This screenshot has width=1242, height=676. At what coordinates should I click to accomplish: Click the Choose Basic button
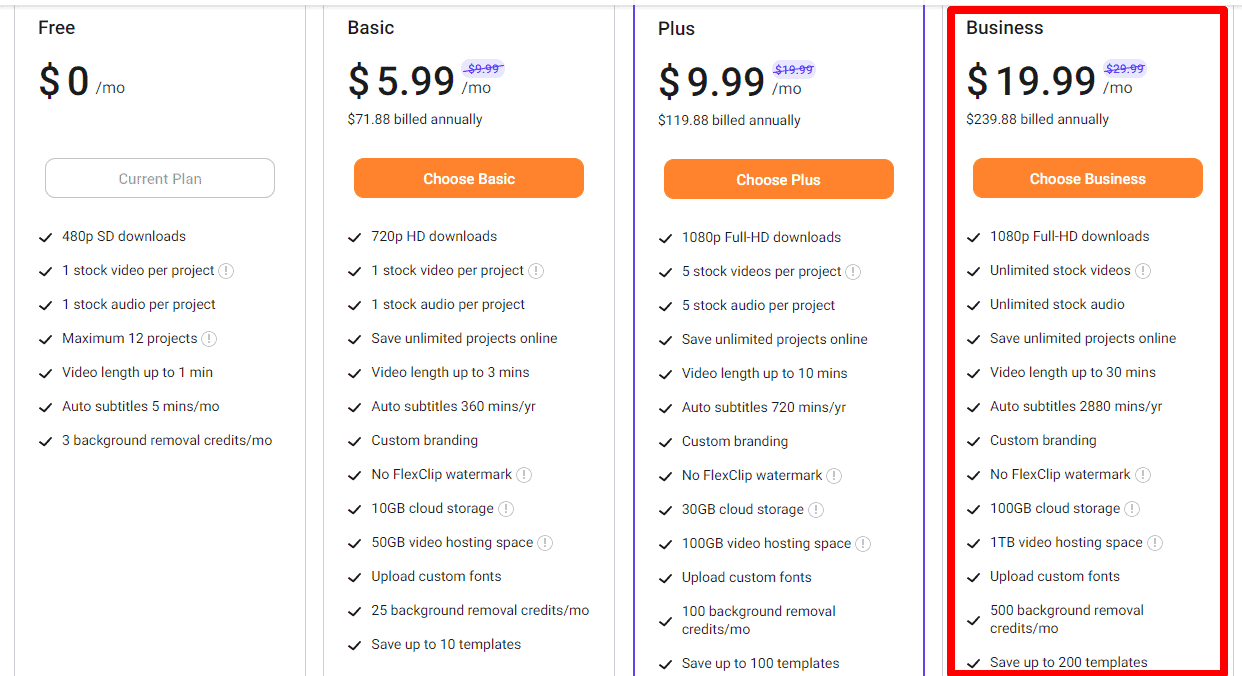[468, 177]
